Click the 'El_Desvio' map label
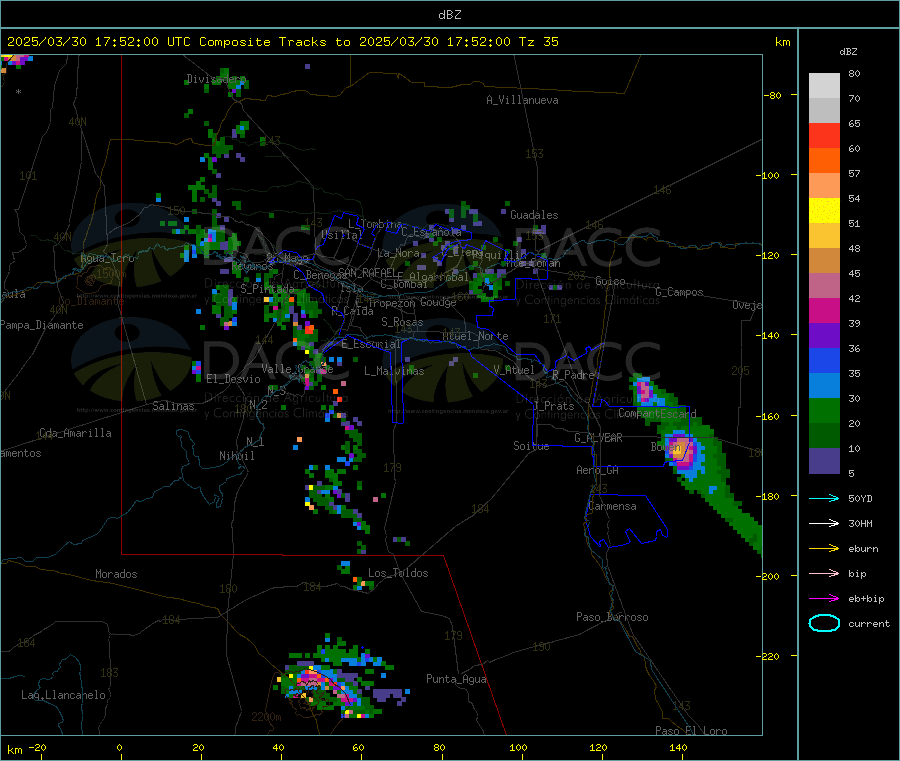900x761 pixels. pyautogui.click(x=233, y=379)
